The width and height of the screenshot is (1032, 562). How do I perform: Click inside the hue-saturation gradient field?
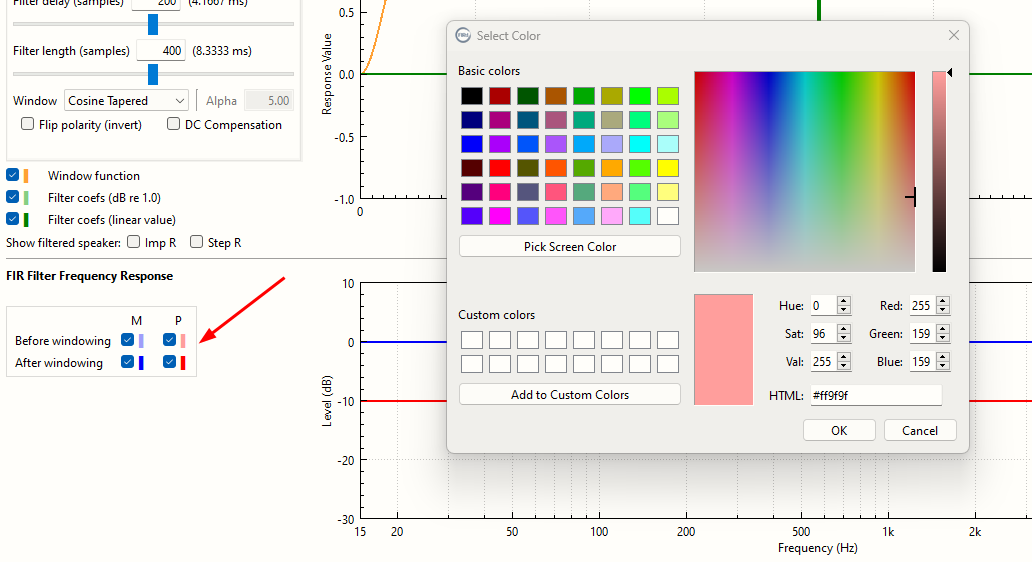point(804,171)
